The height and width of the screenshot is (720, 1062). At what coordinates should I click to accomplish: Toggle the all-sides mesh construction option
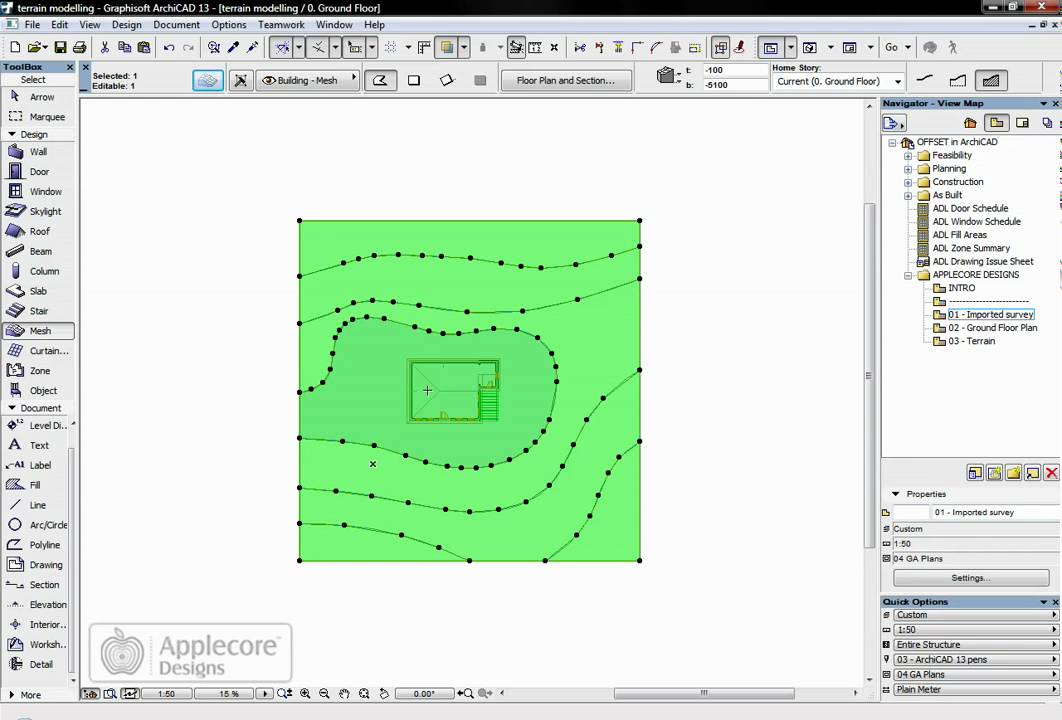coord(991,80)
